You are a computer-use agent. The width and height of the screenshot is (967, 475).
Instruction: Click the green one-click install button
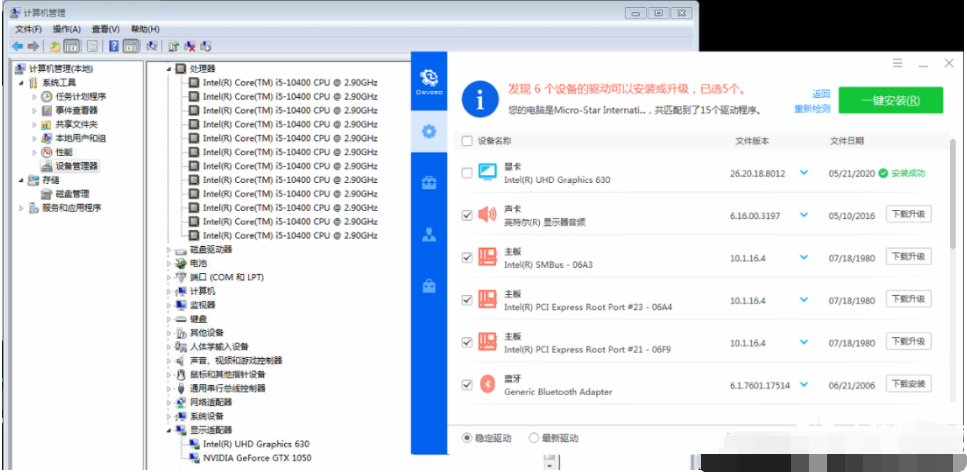[x=891, y=100]
